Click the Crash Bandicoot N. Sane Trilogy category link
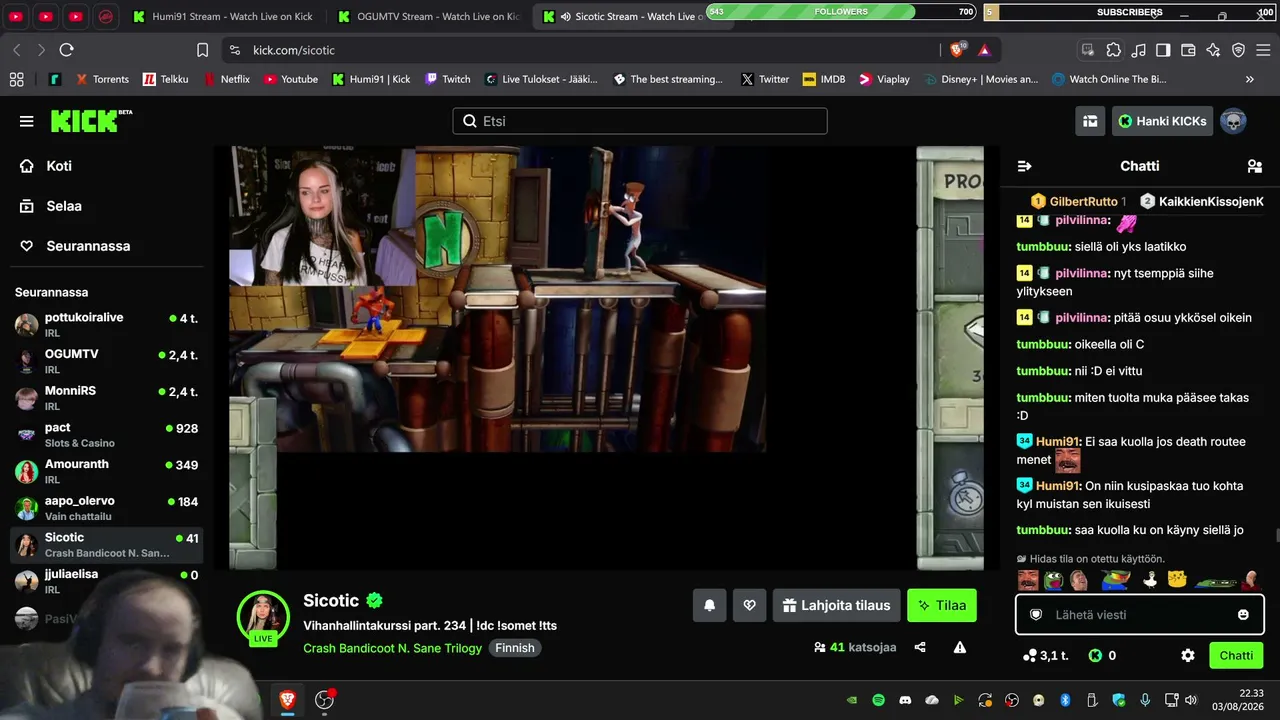The width and height of the screenshot is (1280, 720). [392, 648]
